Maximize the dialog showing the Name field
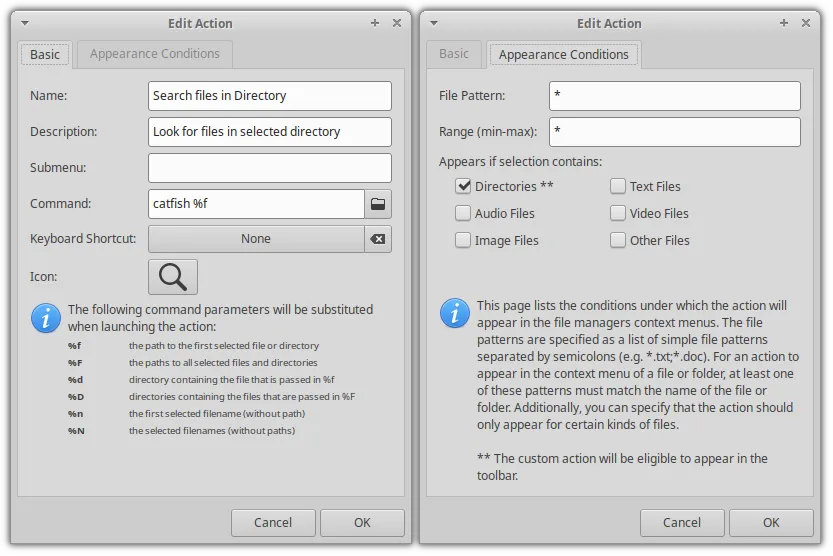833x556 pixels. (375, 23)
